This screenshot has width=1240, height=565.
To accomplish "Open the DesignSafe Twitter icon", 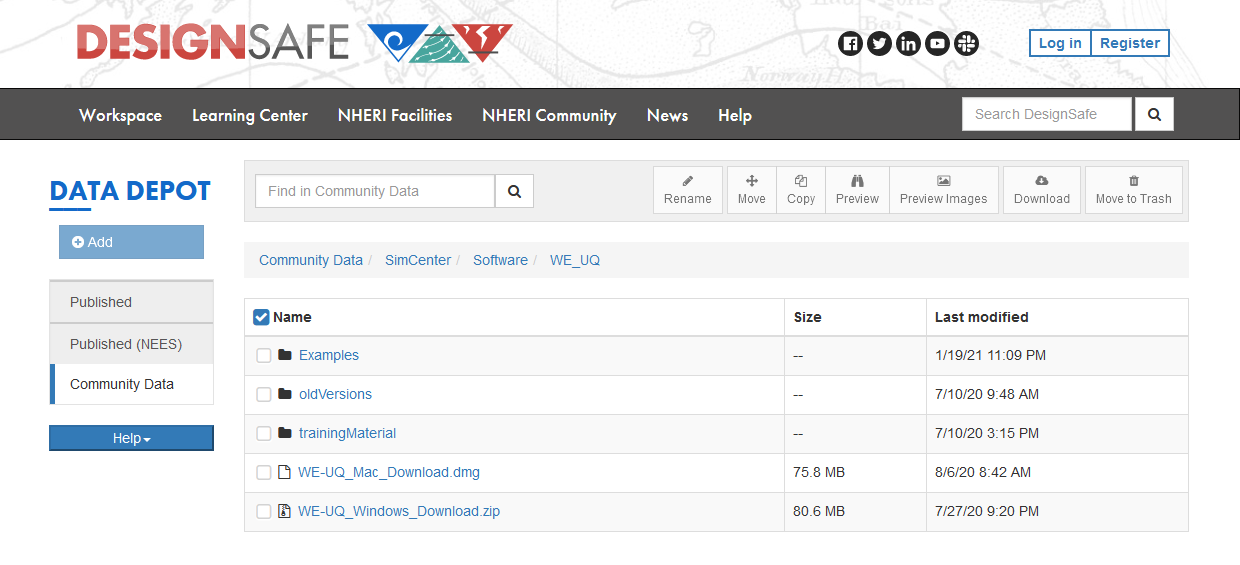I will point(879,43).
